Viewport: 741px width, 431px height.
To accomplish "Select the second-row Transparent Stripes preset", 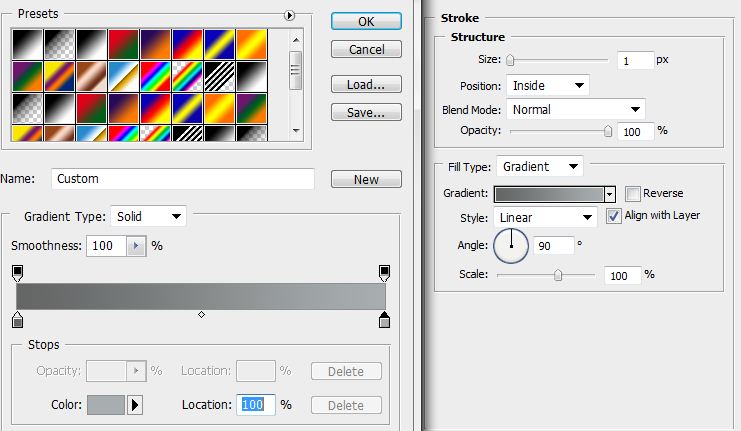I will click(219, 76).
